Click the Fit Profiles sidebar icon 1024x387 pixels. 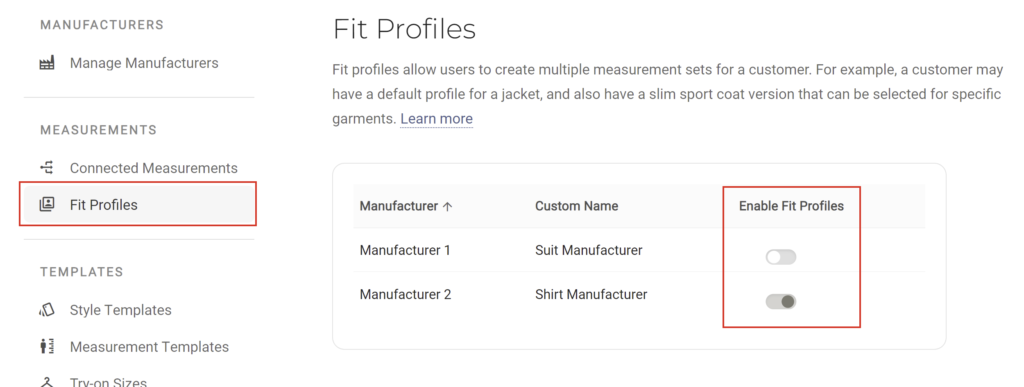click(x=47, y=205)
